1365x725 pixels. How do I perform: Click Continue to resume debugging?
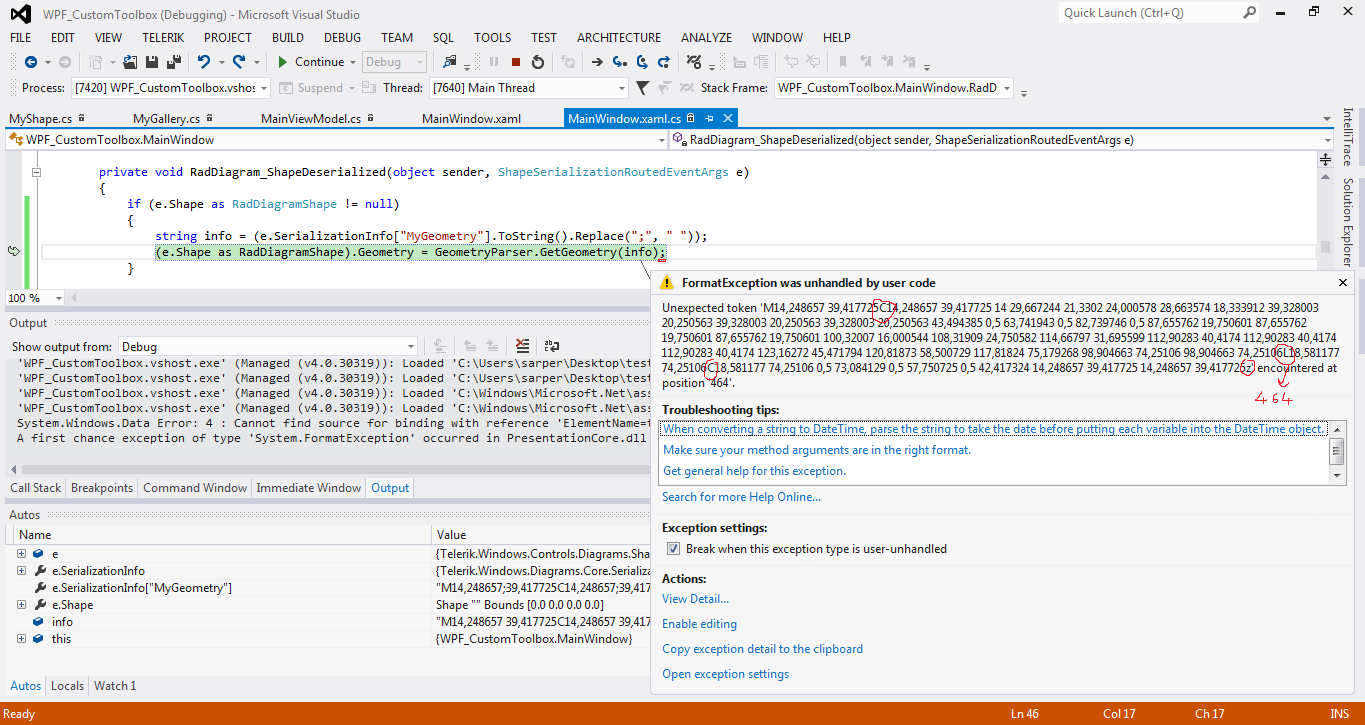point(311,62)
